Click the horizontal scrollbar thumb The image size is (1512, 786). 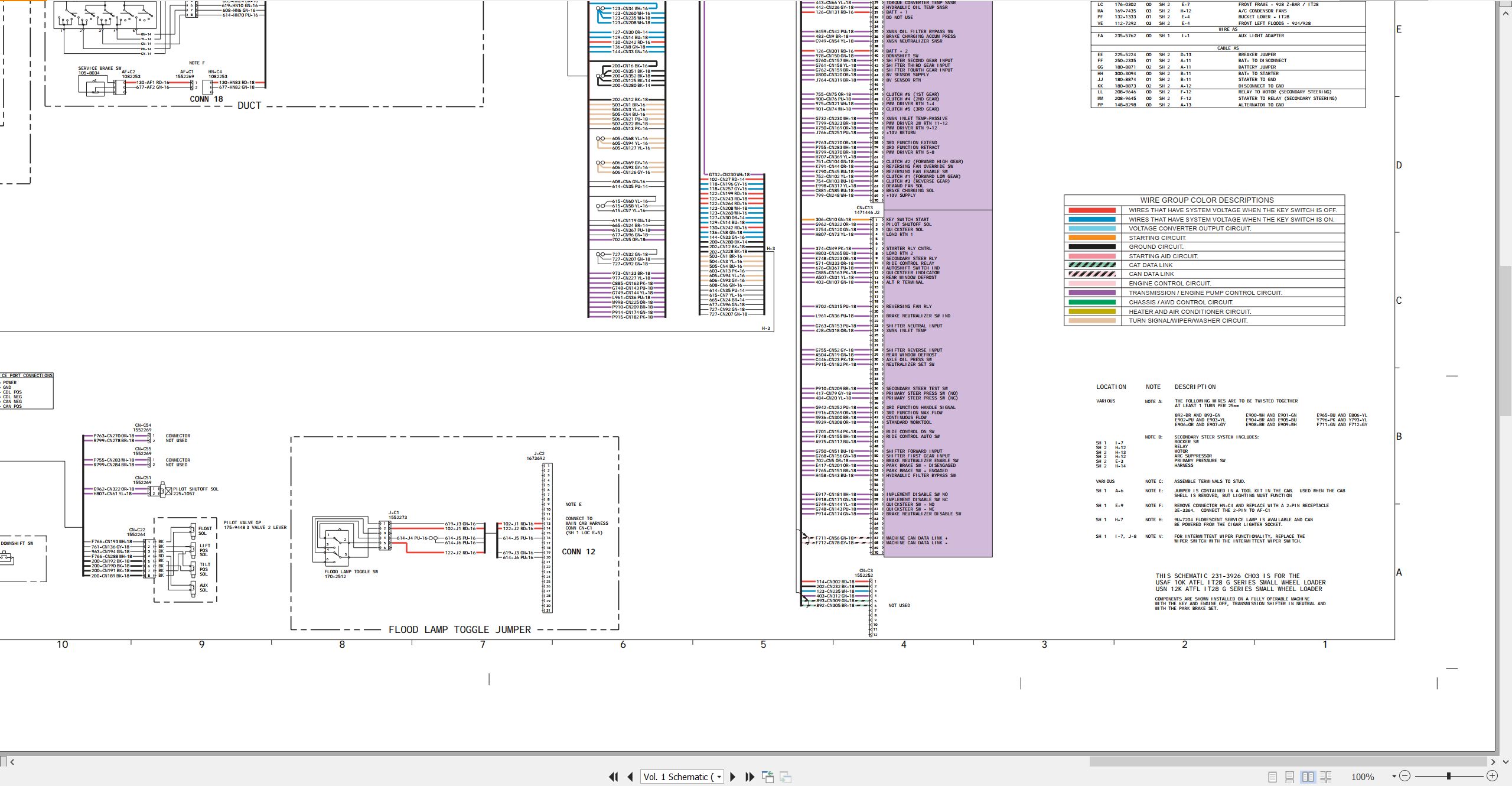point(1288,762)
